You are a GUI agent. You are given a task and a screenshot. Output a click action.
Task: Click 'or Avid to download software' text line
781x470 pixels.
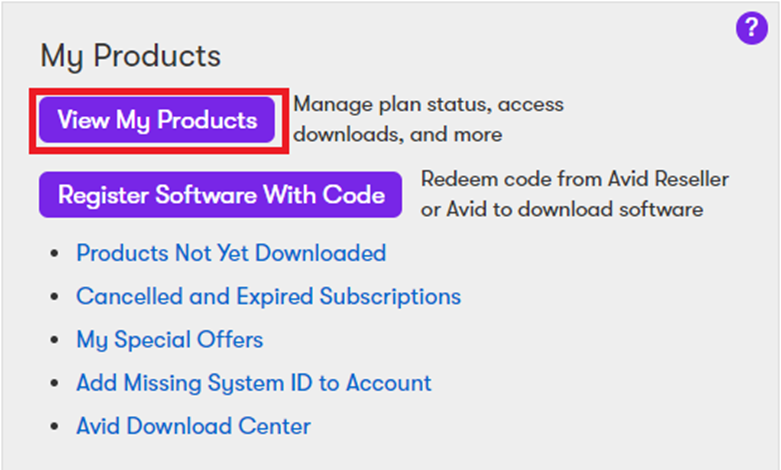(562, 209)
